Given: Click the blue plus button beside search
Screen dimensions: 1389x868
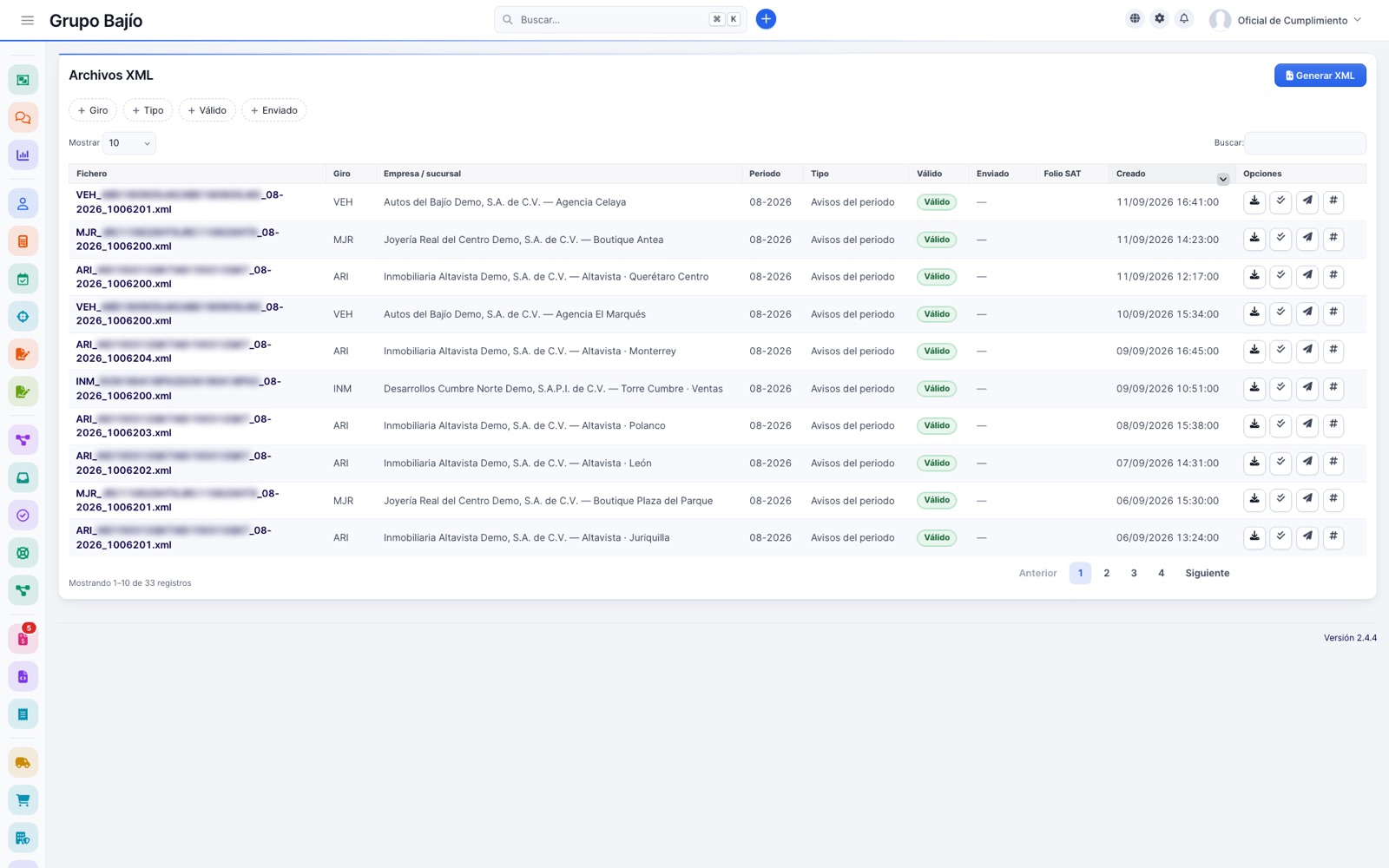Looking at the screenshot, I should (766, 19).
